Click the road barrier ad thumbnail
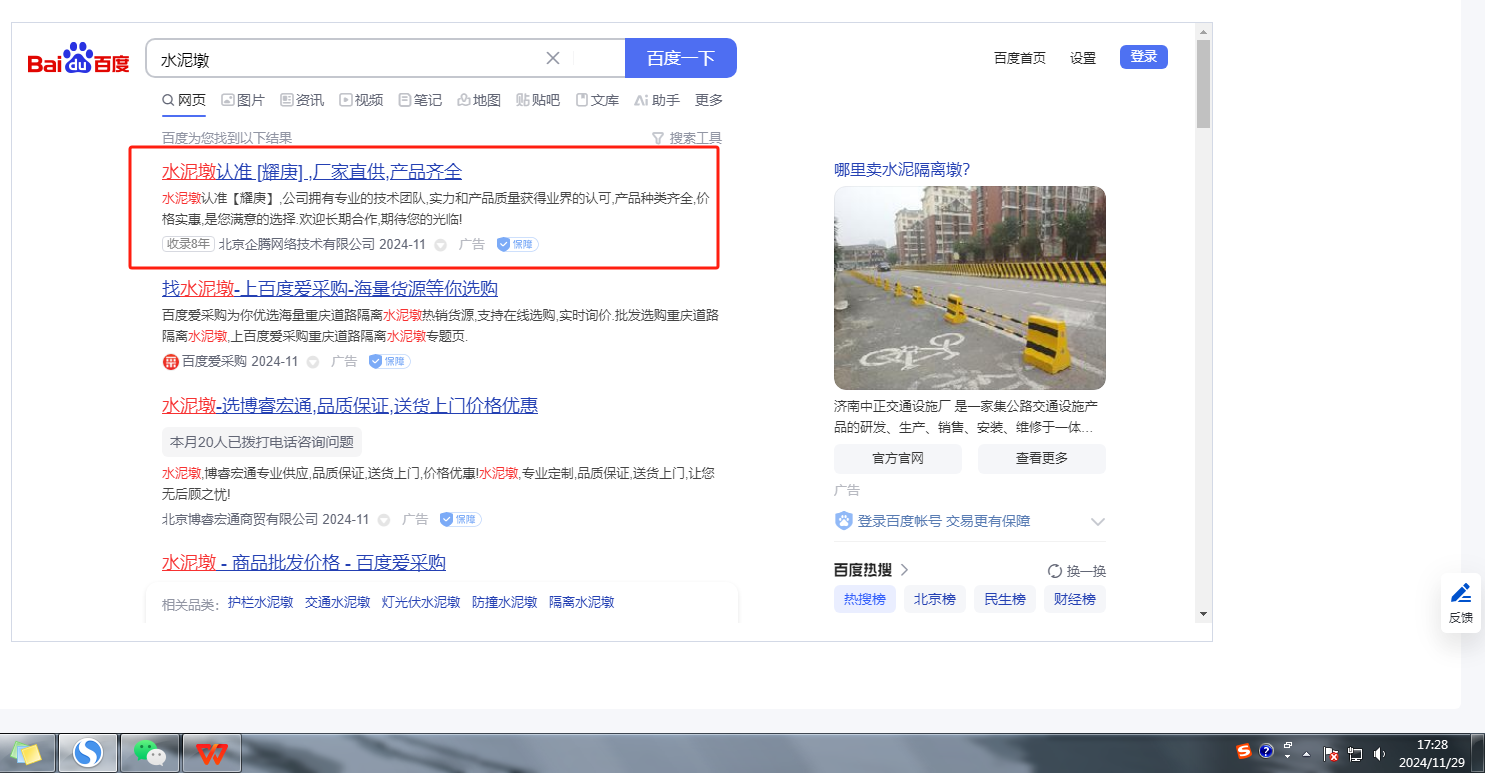Image resolution: width=1485 pixels, height=773 pixels. pos(969,288)
